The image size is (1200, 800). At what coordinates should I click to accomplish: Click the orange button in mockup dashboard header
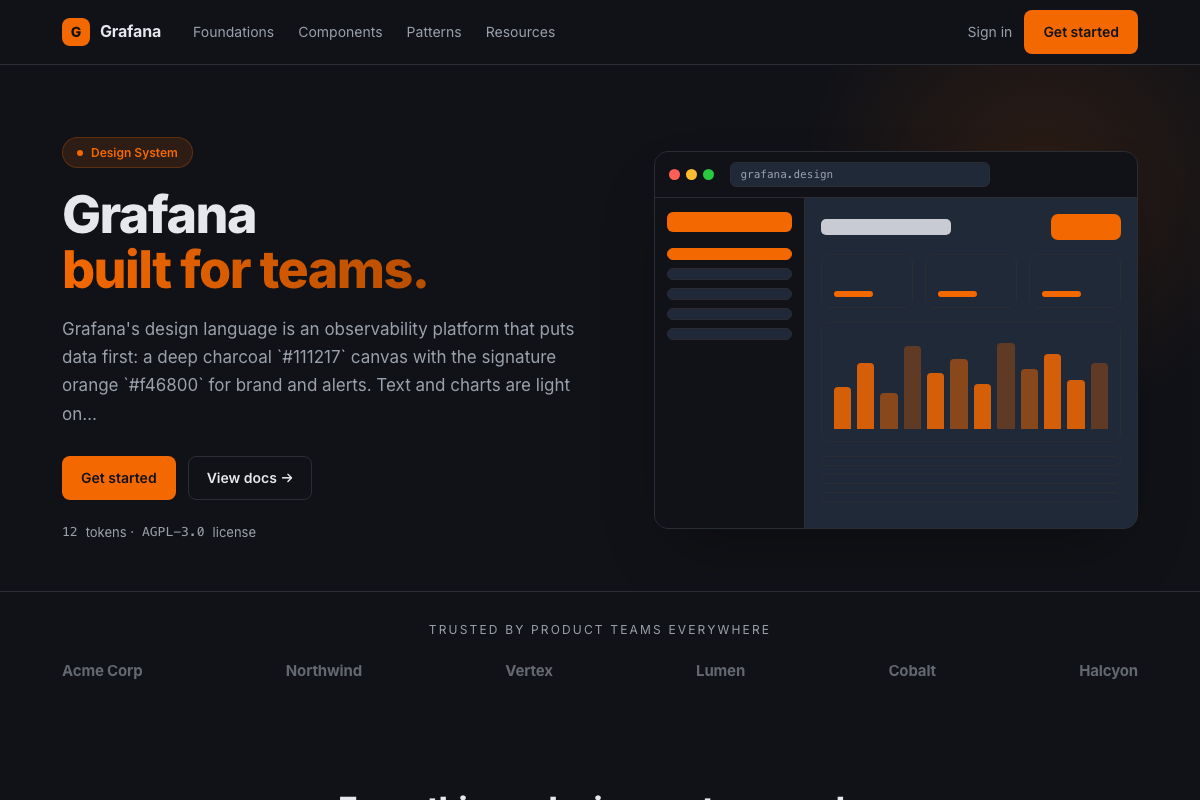[1086, 227]
